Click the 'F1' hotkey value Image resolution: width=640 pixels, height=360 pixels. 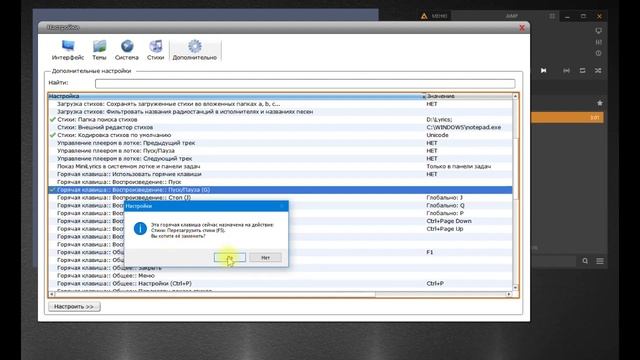(430, 252)
